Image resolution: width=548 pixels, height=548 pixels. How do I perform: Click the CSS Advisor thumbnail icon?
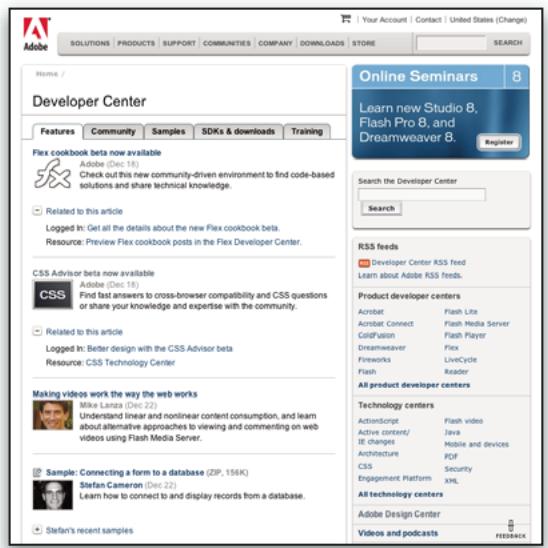coord(52,295)
